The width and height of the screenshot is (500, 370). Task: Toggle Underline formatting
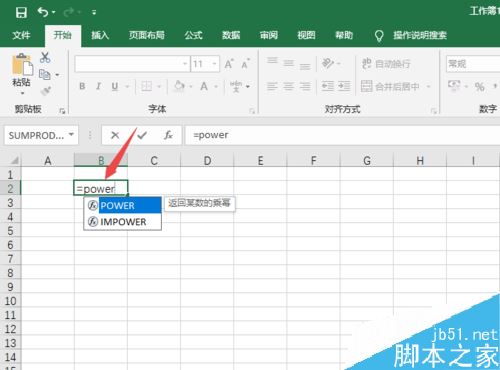(x=115, y=87)
